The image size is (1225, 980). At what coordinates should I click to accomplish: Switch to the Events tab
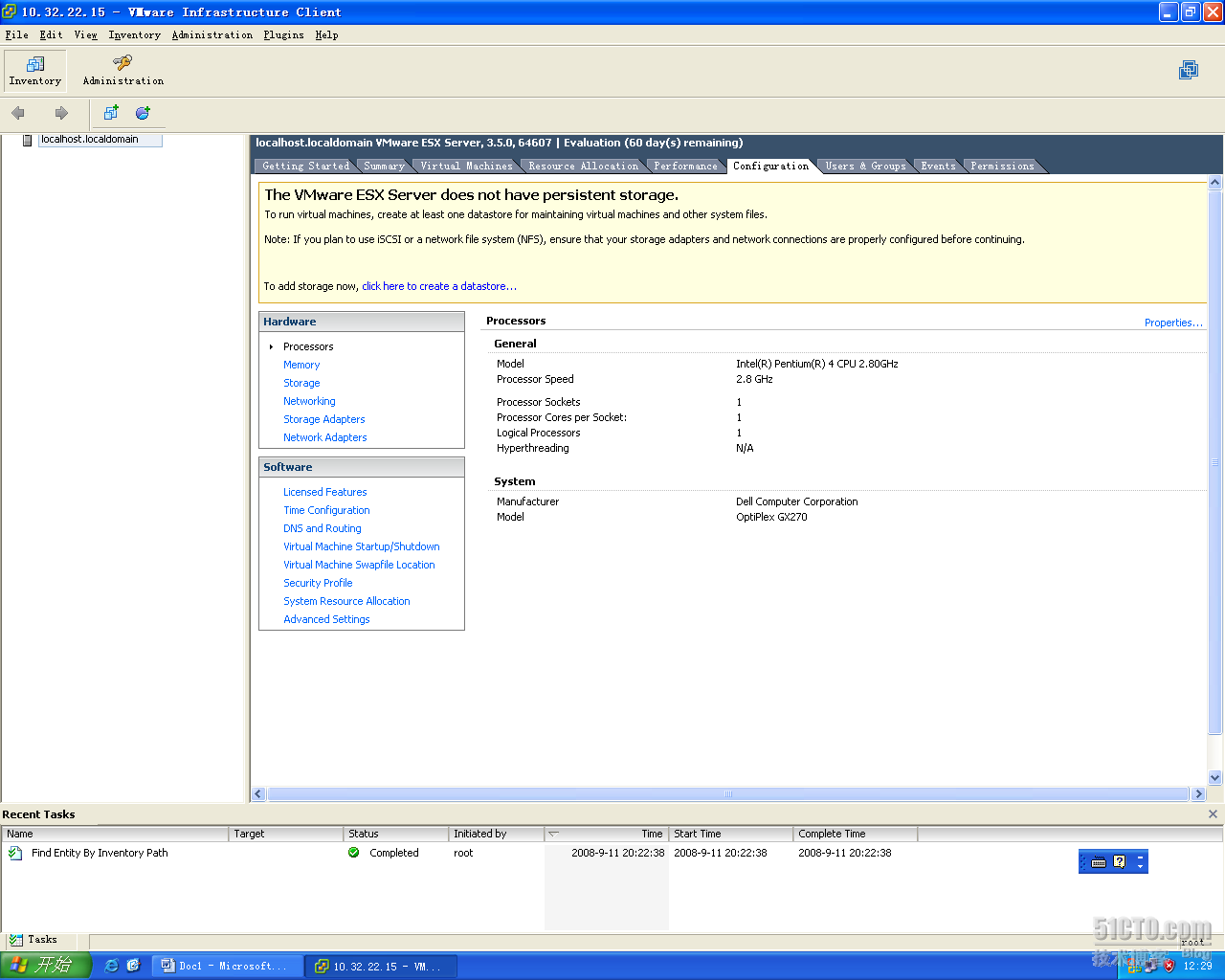[939, 167]
